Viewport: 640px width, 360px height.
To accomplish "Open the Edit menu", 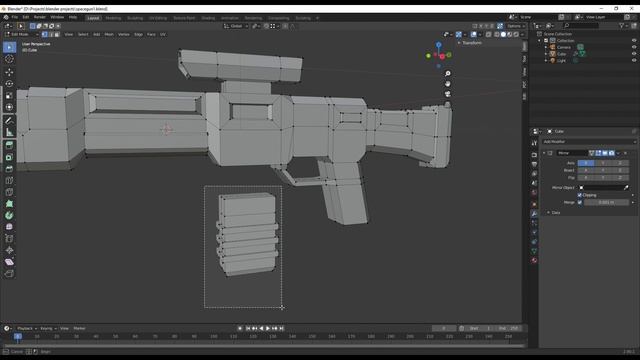I will click(26, 17).
